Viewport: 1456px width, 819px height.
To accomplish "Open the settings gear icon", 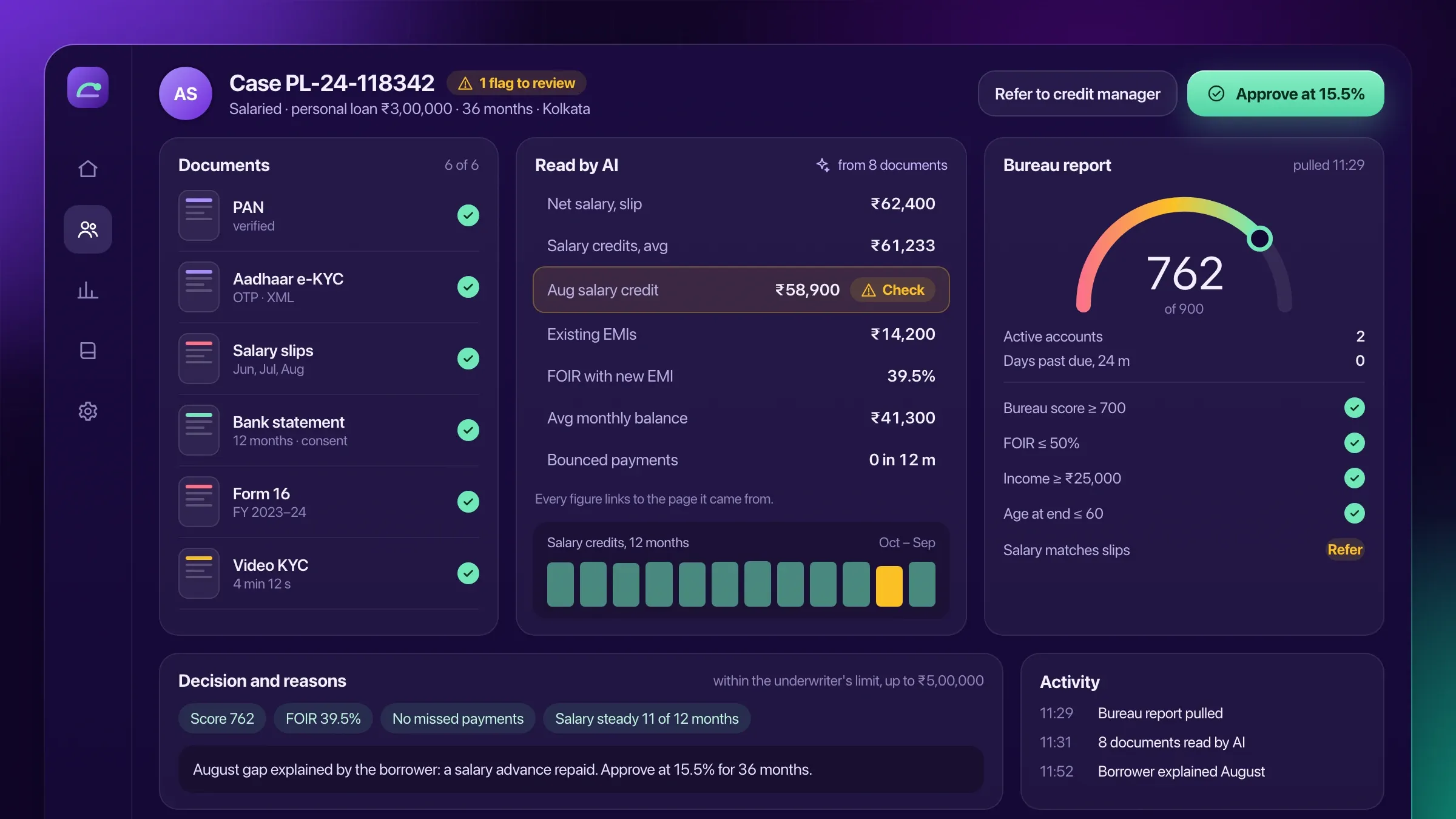I will 88,411.
